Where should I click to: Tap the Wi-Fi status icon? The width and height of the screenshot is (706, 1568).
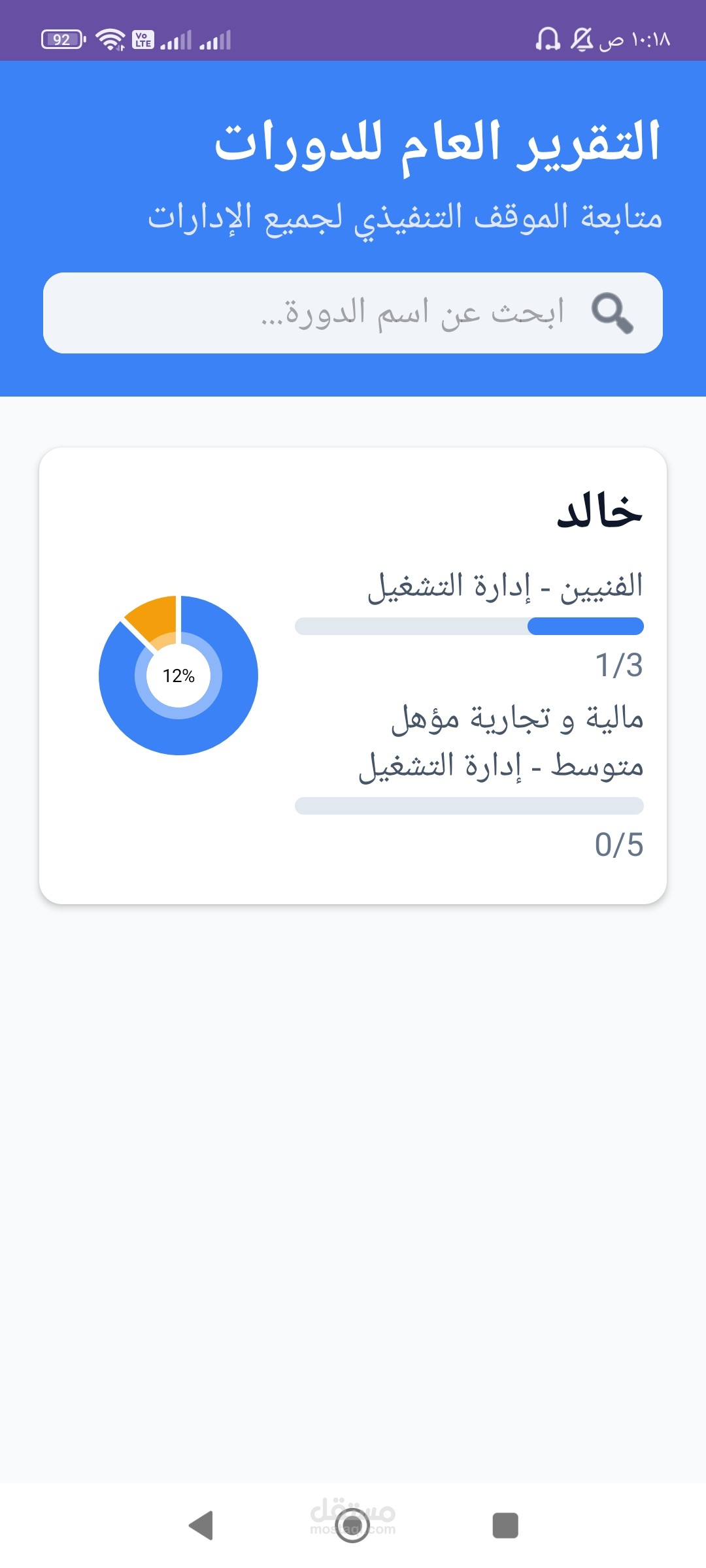pos(110,40)
